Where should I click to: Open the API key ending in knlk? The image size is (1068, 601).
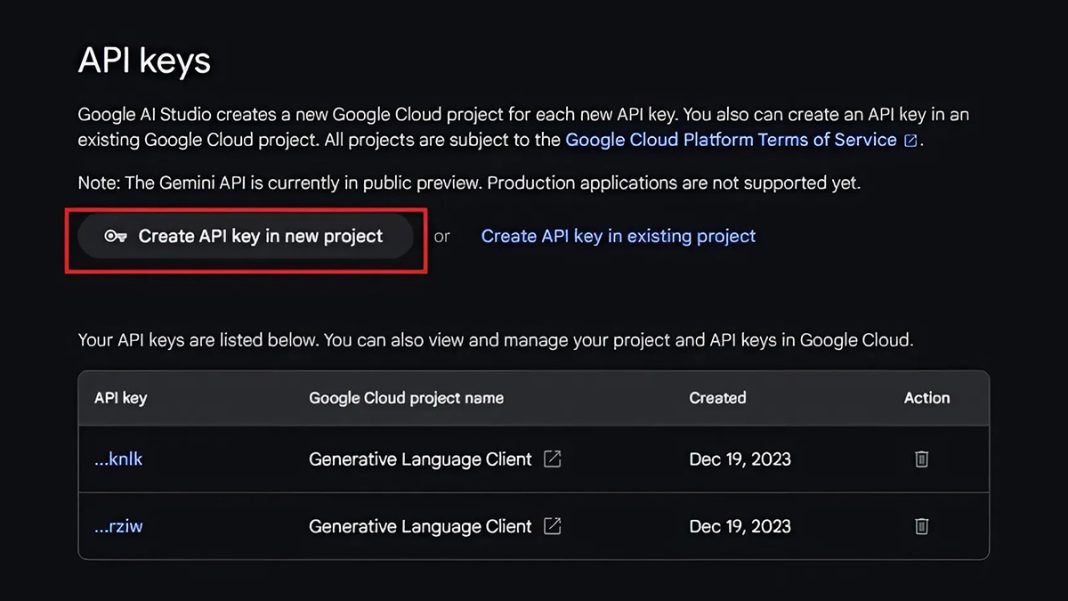[x=118, y=459]
